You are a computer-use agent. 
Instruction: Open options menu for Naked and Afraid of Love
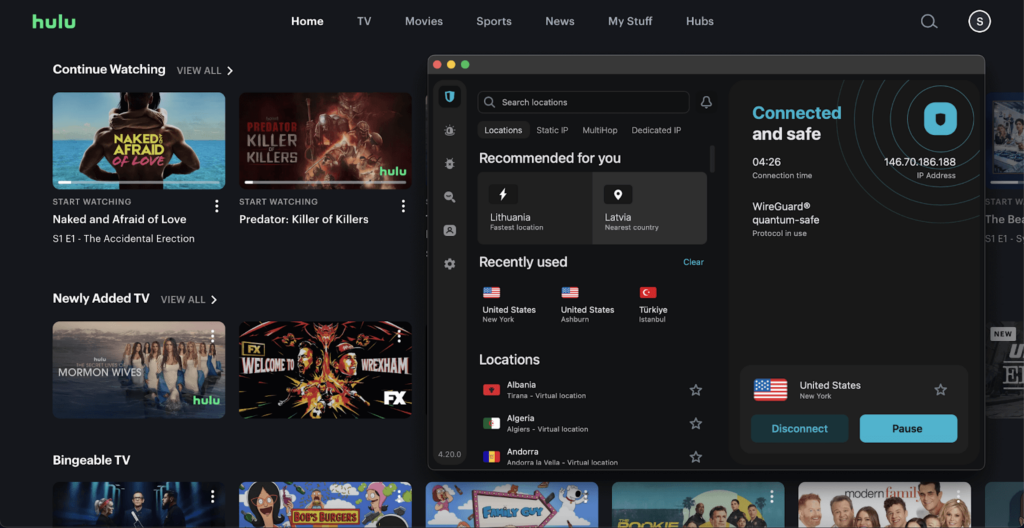(x=217, y=206)
